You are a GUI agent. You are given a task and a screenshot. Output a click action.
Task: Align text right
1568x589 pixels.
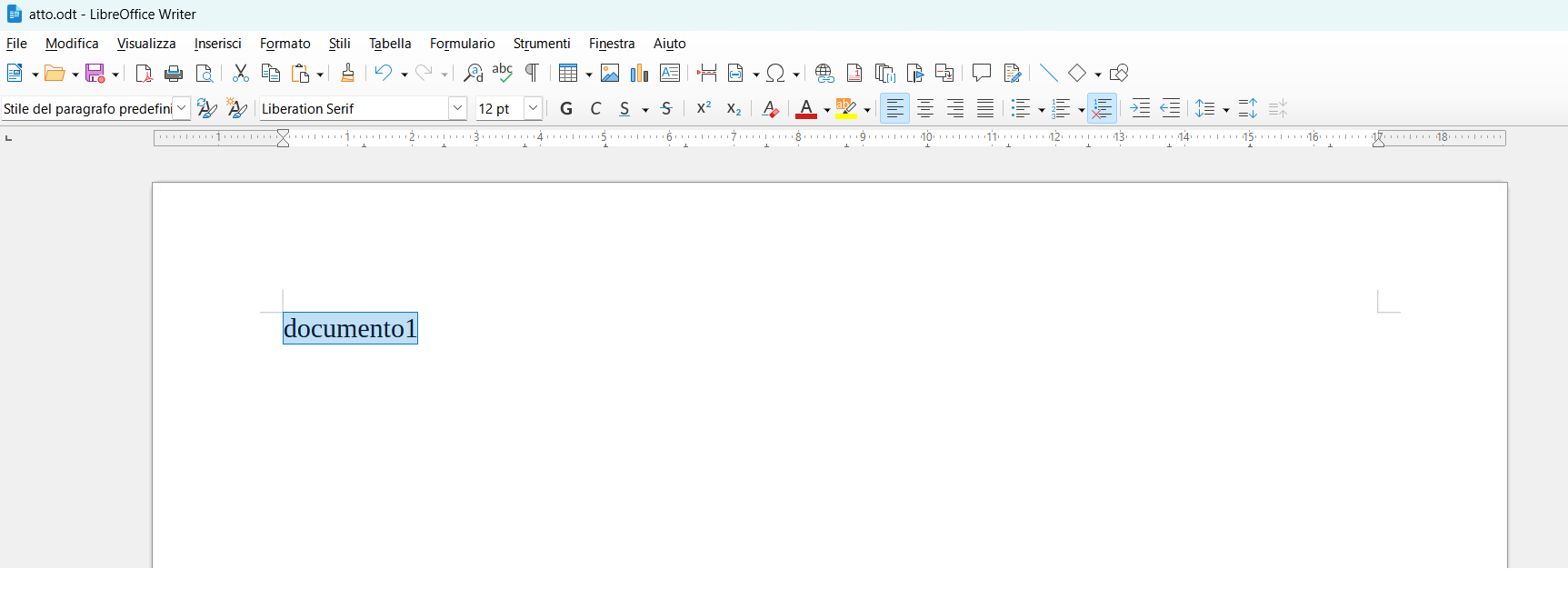pos(955,108)
